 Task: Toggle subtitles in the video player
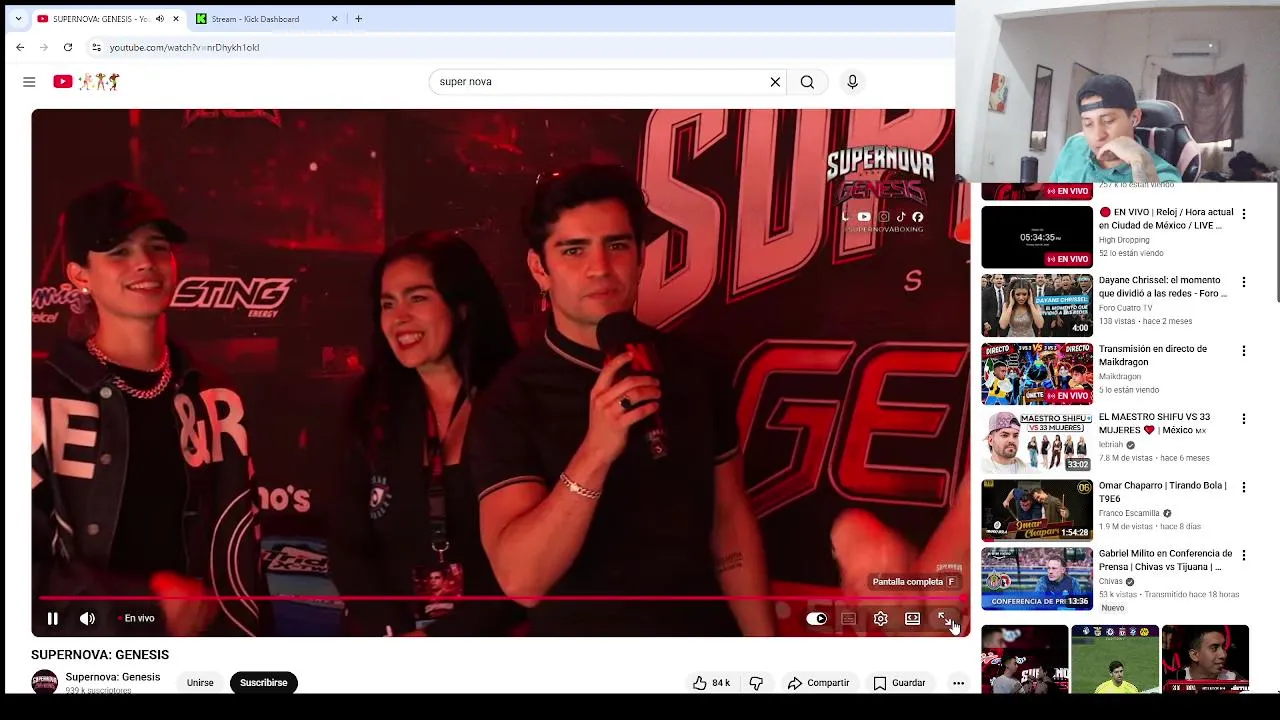(848, 619)
